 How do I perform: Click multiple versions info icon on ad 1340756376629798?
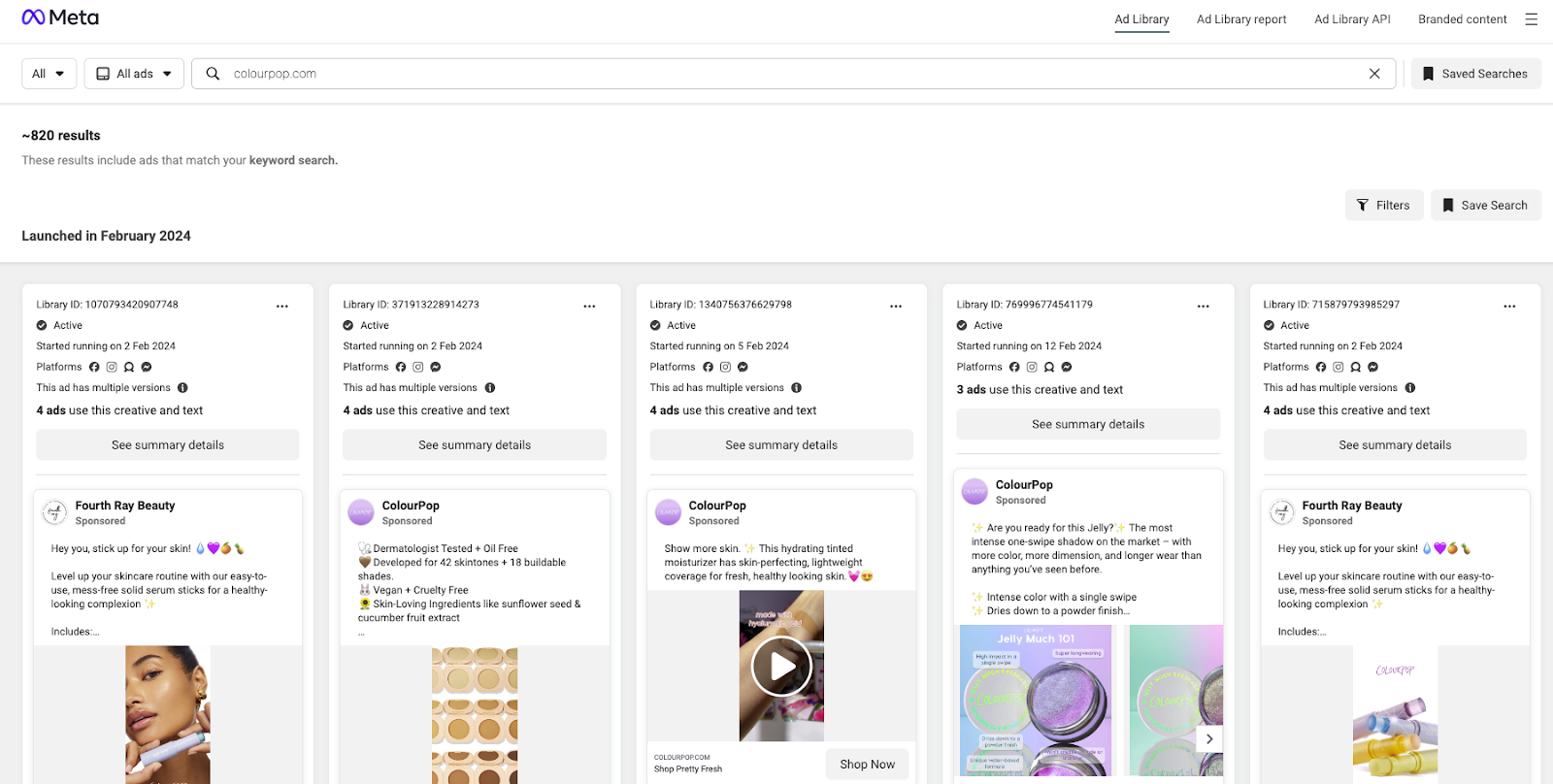pyautogui.click(x=797, y=388)
